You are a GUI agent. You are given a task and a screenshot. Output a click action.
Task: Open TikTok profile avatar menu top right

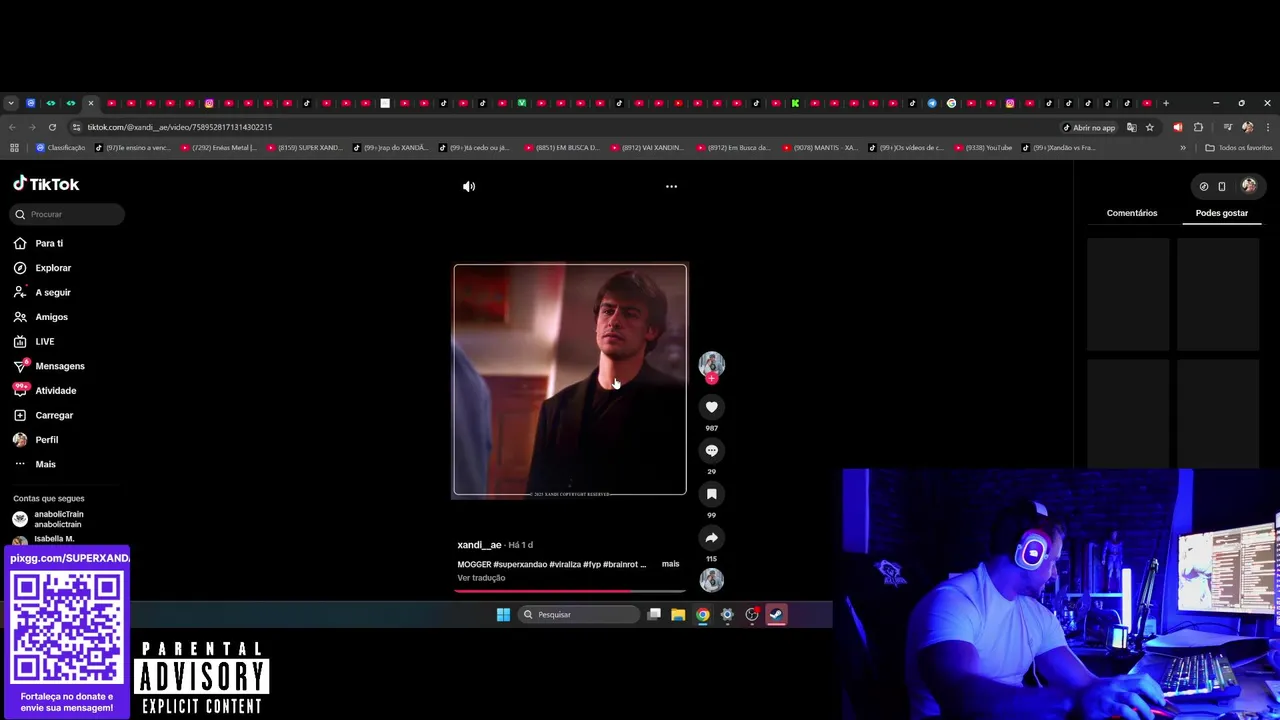pos(1249,185)
